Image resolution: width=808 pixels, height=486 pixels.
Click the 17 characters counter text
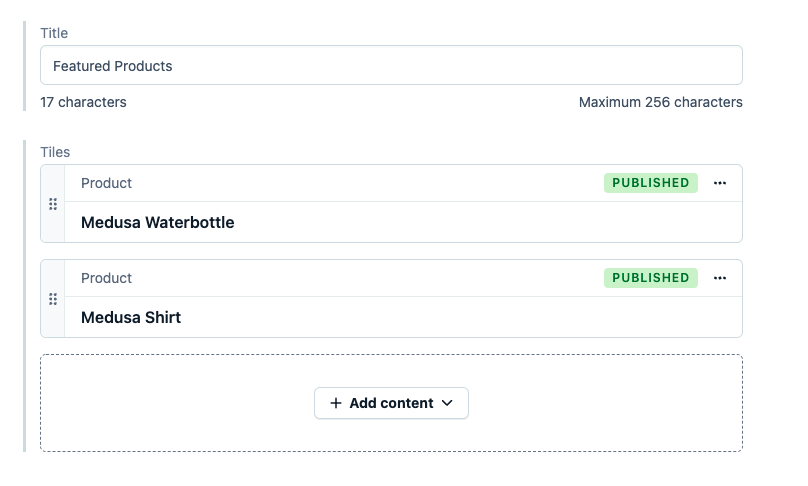coord(83,102)
